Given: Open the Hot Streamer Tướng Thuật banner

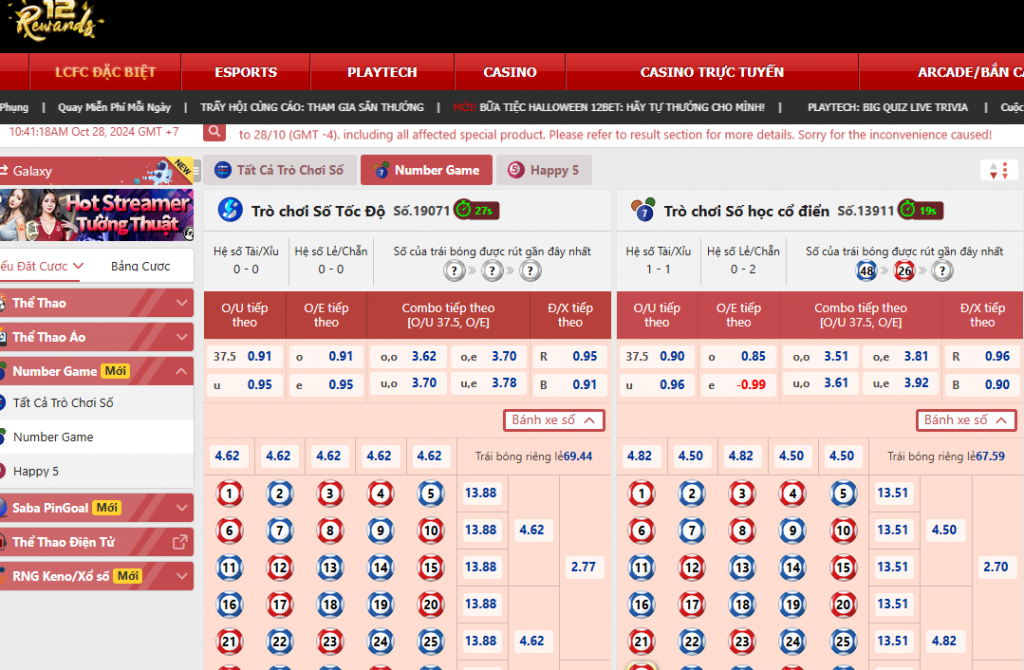Looking at the screenshot, I should [x=97, y=215].
